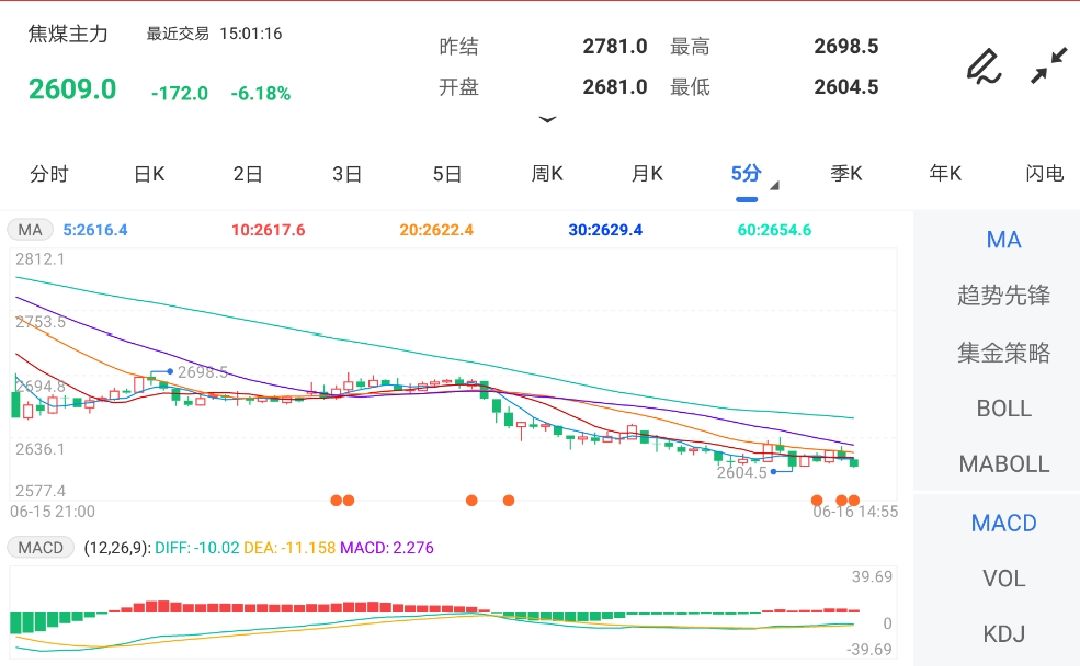Choose KDJ sub-indicator in sidebar

pyautogui.click(x=1004, y=634)
